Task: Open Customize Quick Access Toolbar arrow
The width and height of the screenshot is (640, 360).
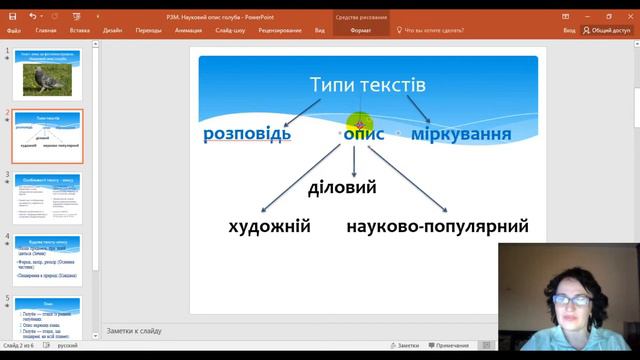Action: (x=98, y=16)
